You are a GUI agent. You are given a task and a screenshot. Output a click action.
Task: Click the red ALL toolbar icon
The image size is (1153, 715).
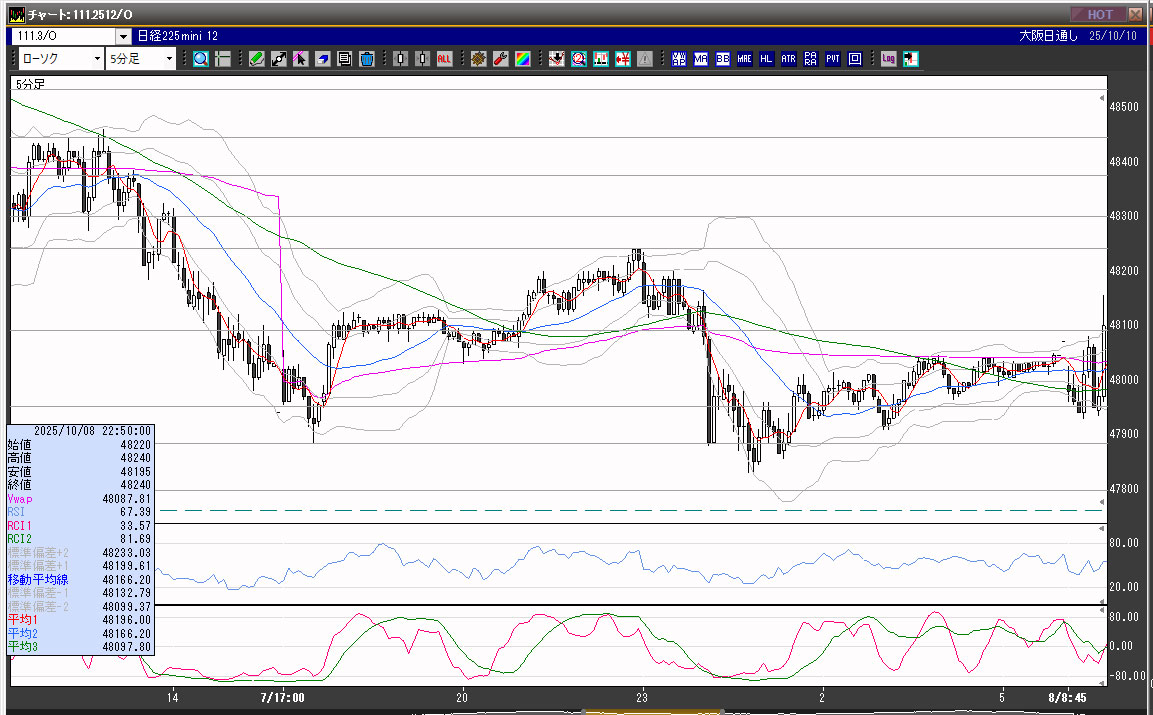[444, 59]
